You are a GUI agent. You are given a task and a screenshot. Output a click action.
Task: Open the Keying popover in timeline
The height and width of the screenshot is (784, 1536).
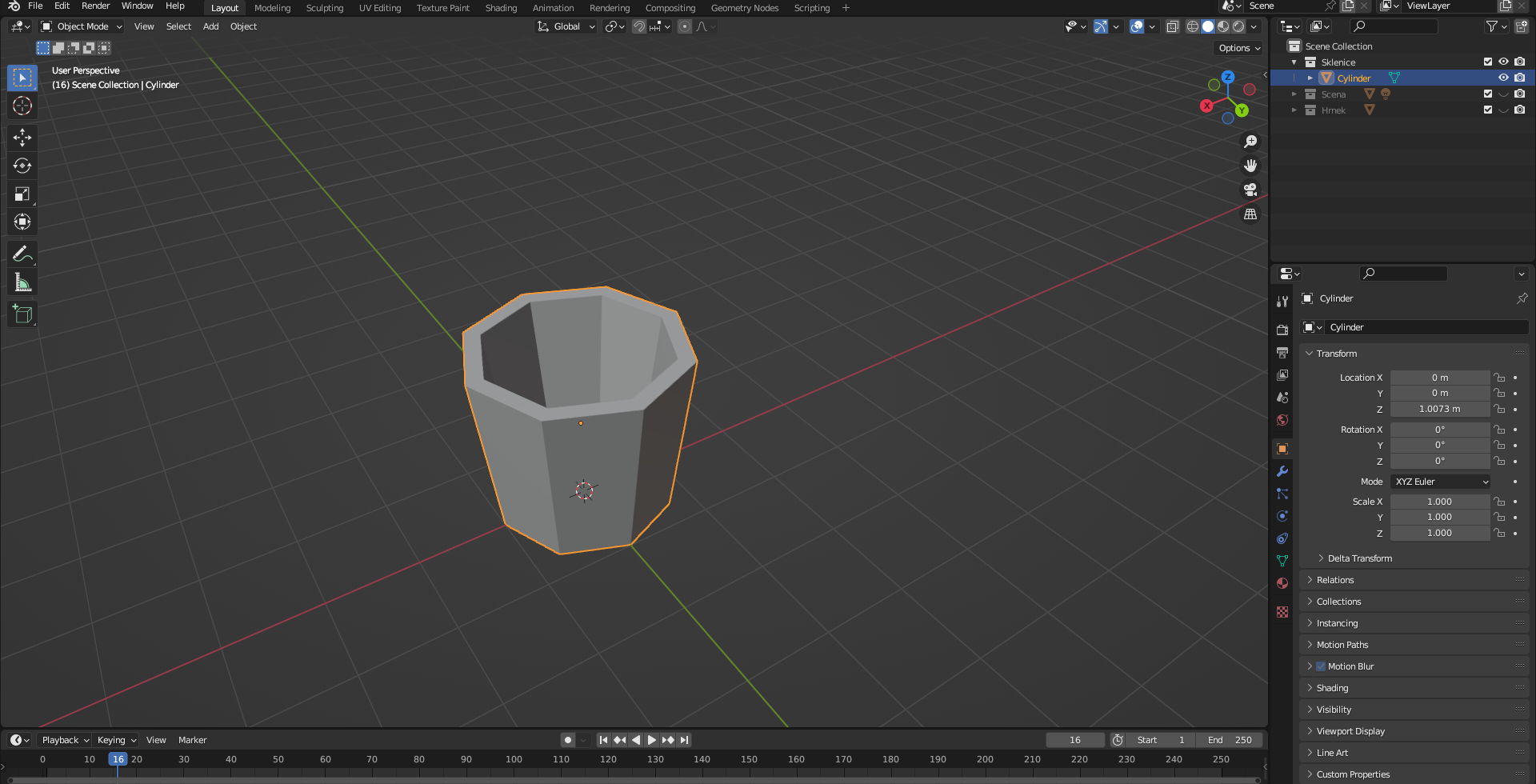(116, 740)
